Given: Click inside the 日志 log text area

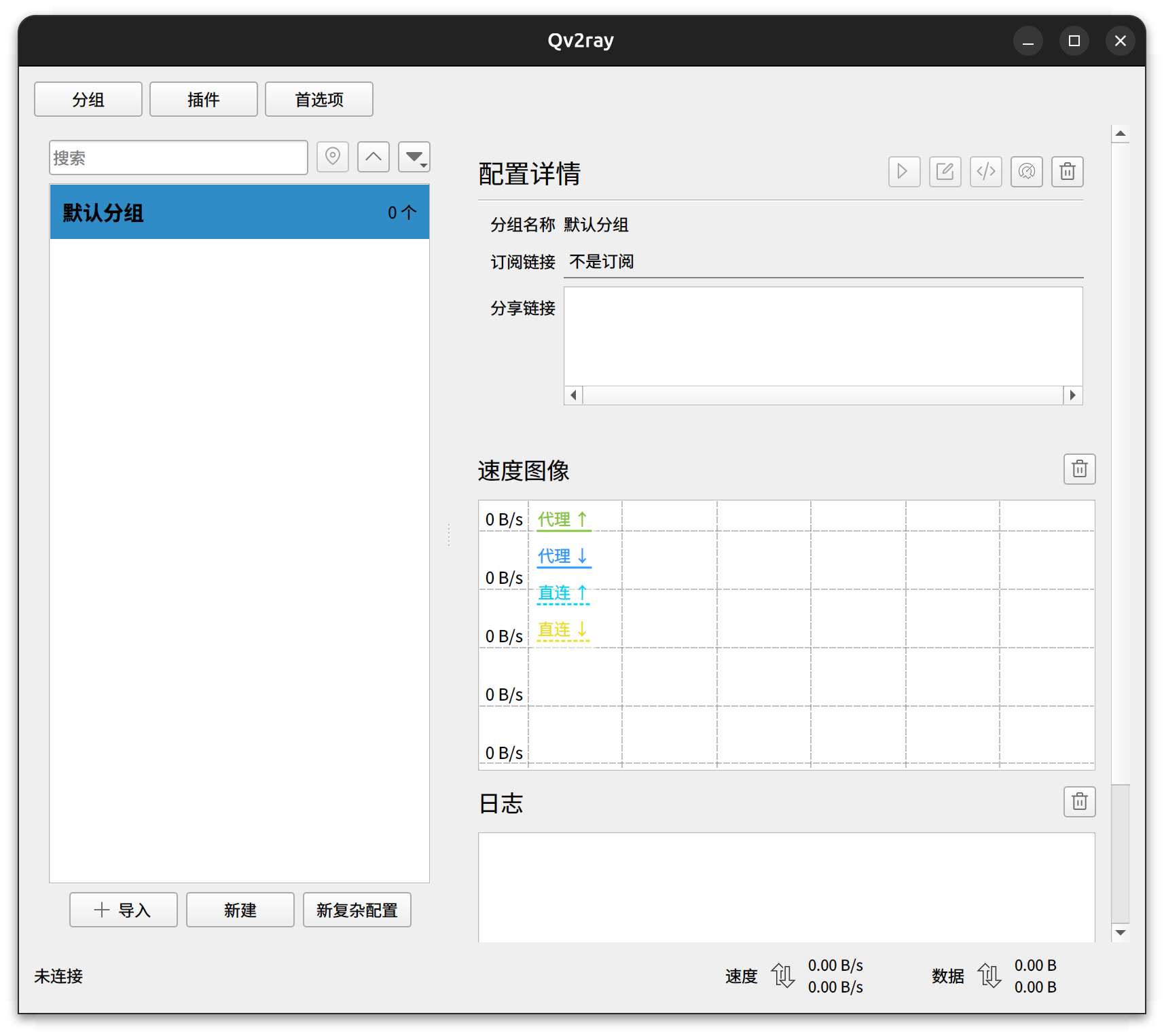Looking at the screenshot, I should tap(786, 887).
